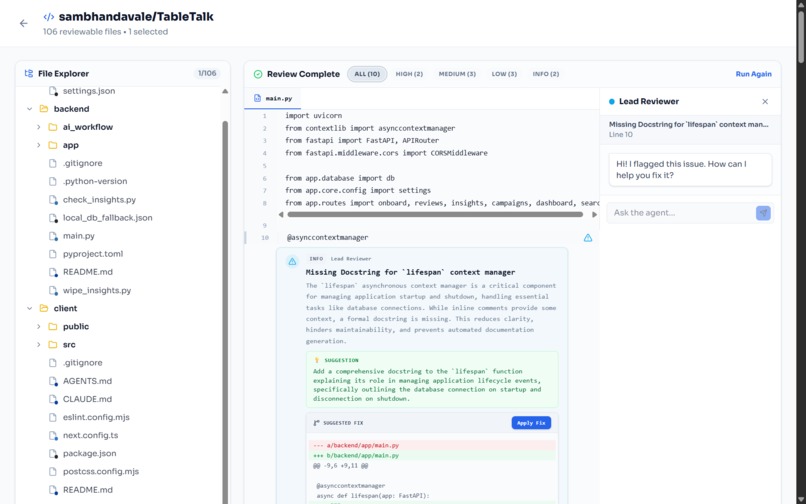Click the blue Lead Reviewer status dot
This screenshot has width=806, height=504.
[x=612, y=101]
